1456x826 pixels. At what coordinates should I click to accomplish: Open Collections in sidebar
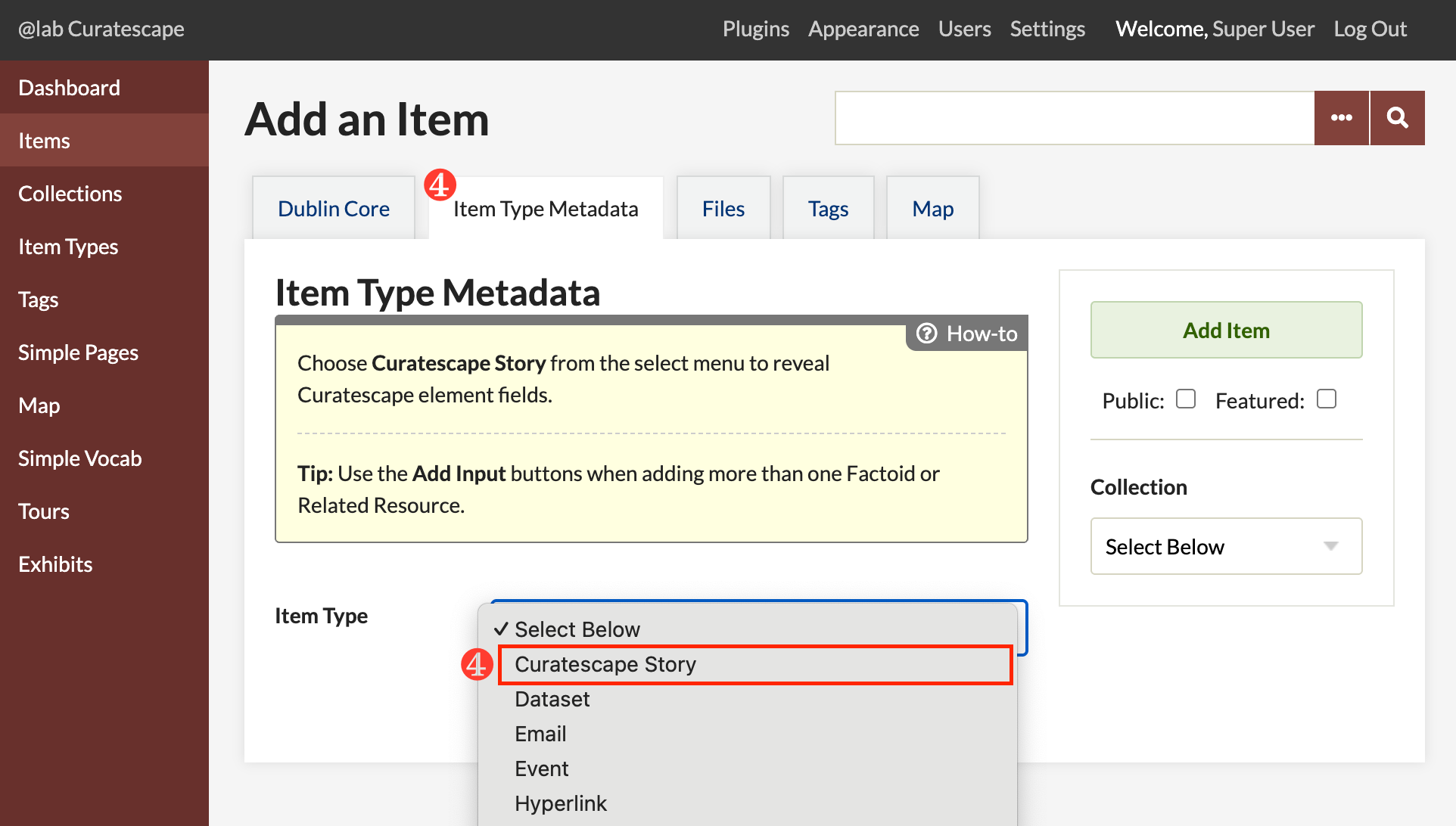[104, 194]
